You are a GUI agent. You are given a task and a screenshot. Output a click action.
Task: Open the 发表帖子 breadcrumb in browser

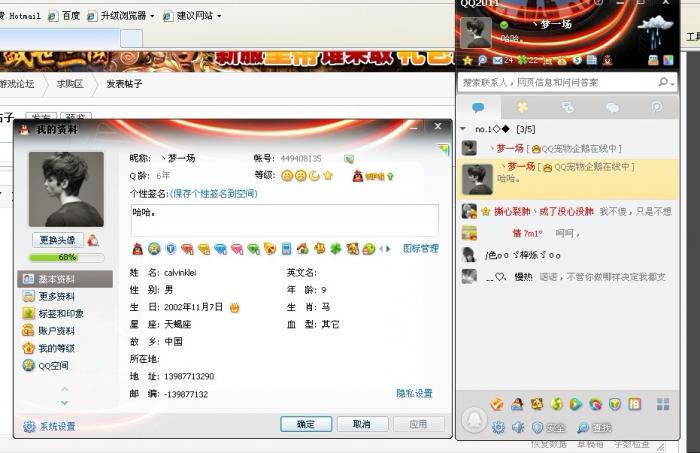coord(124,84)
